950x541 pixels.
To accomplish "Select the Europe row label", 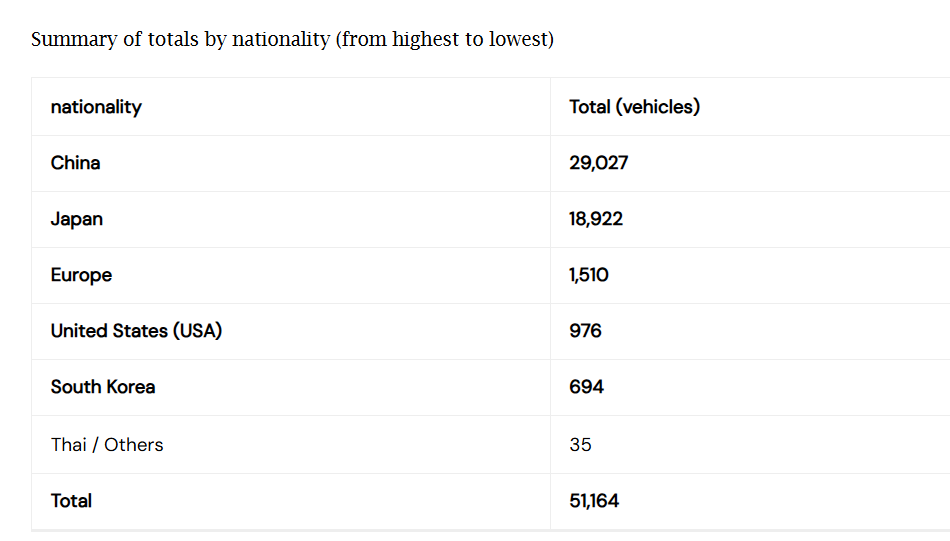I will pyautogui.click(x=81, y=275).
